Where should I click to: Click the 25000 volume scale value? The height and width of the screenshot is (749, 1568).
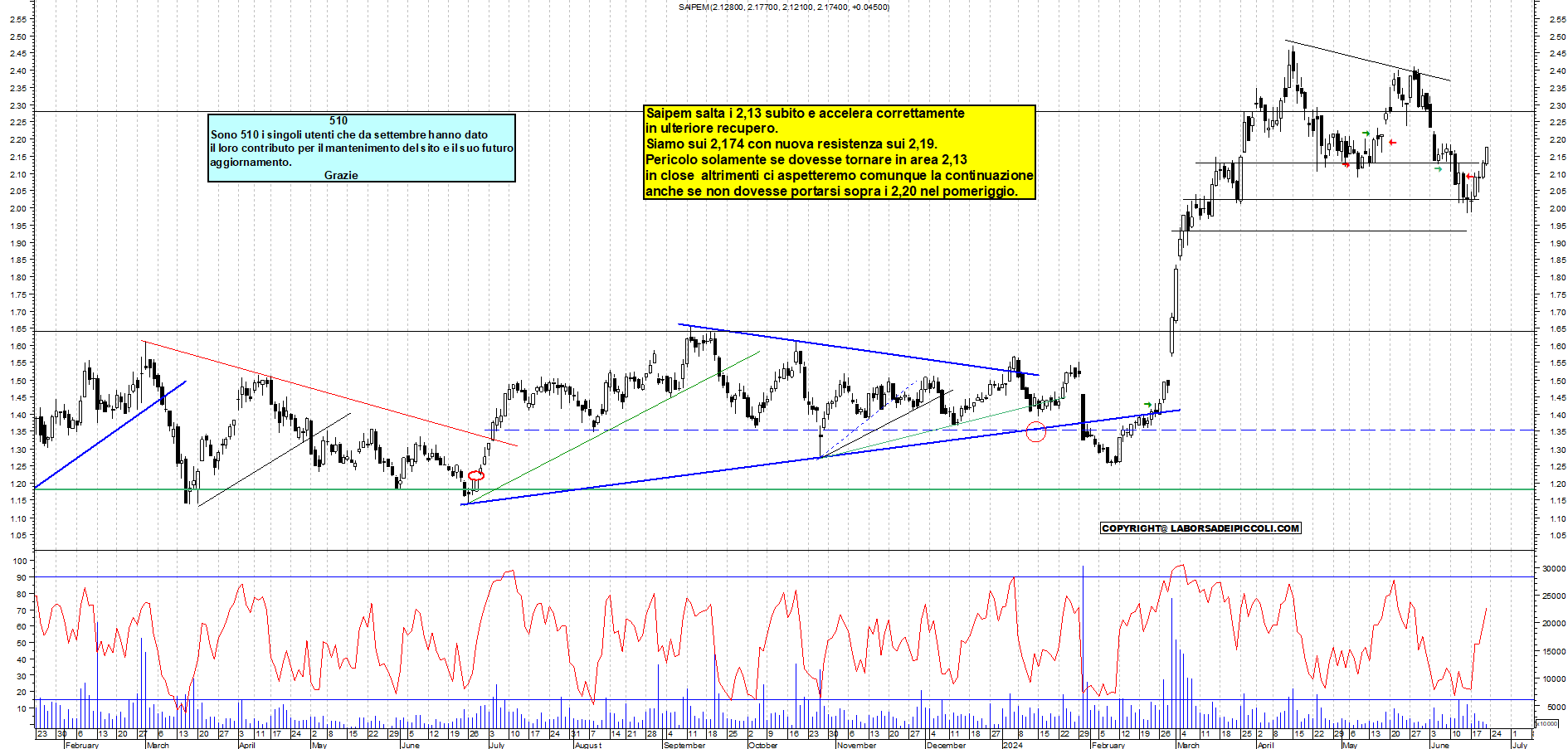(x=1553, y=596)
